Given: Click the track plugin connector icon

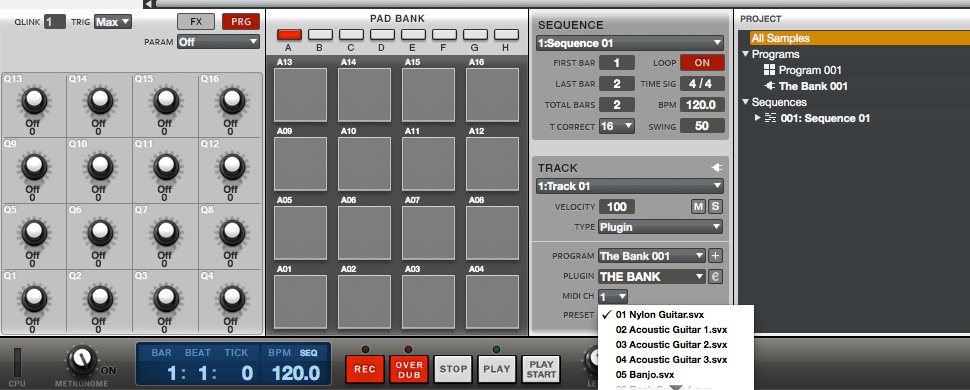Looking at the screenshot, I should (717, 168).
